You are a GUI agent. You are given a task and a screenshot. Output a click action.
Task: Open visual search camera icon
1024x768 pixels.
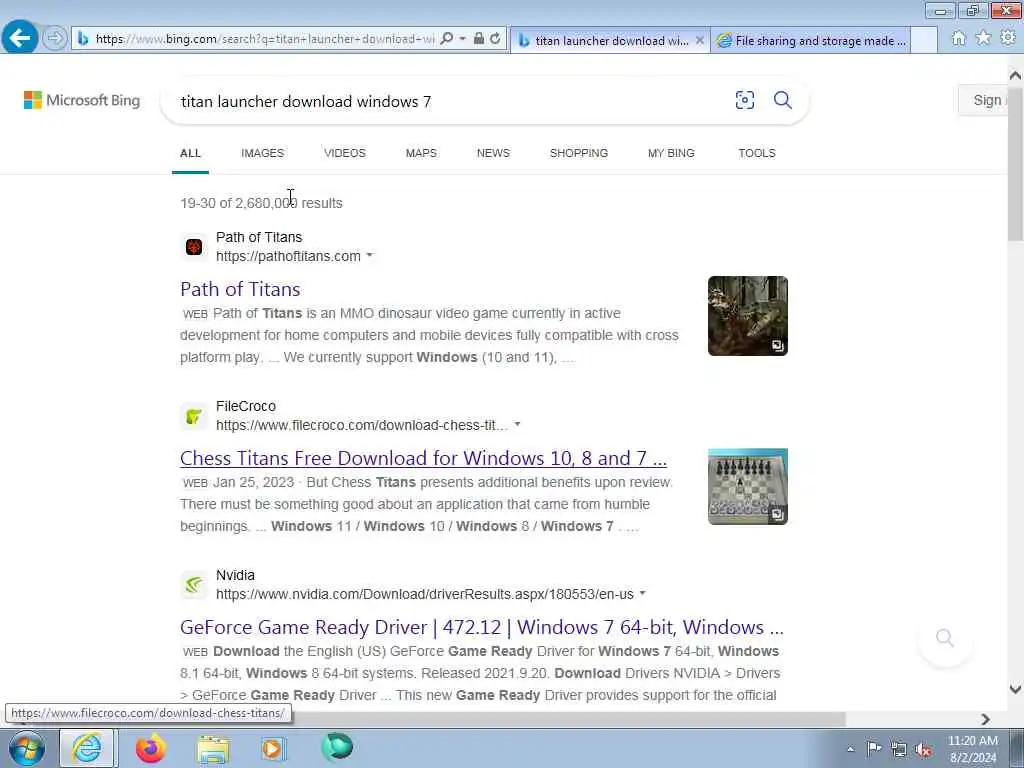[744, 100]
